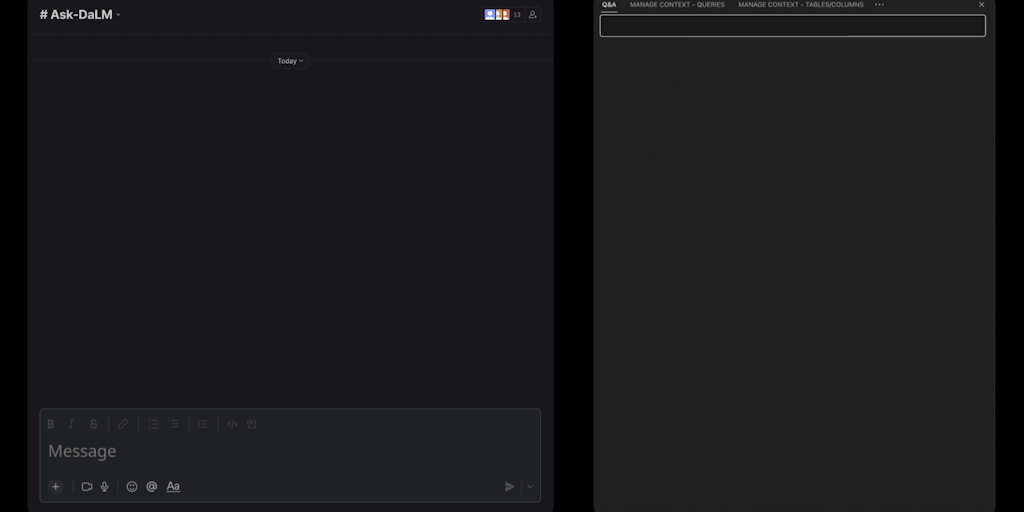Switch to Manage Context - Queries tab
The width and height of the screenshot is (1024, 512).
677,5
